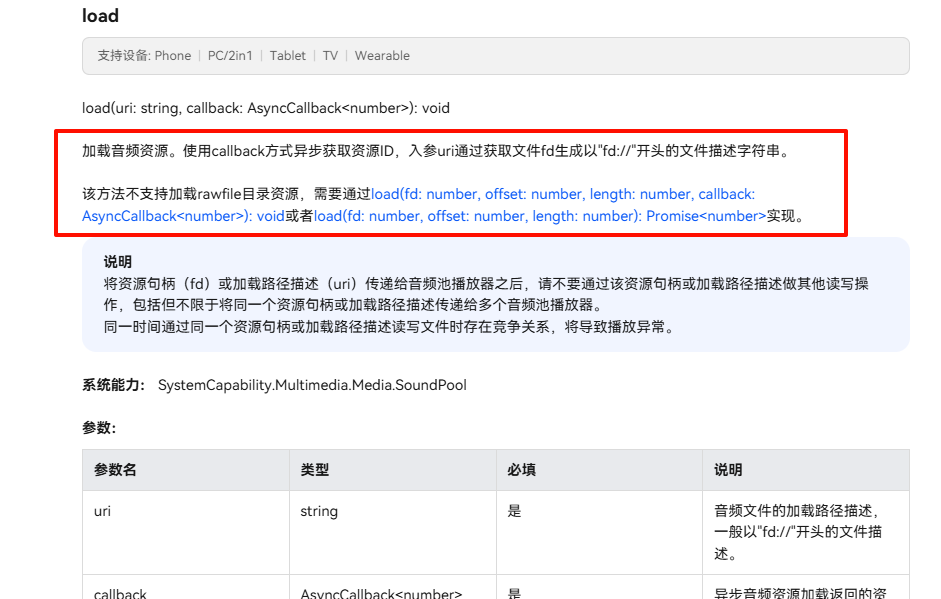
Task: Click the "说明" title in the blue note box
Action: coord(118,262)
